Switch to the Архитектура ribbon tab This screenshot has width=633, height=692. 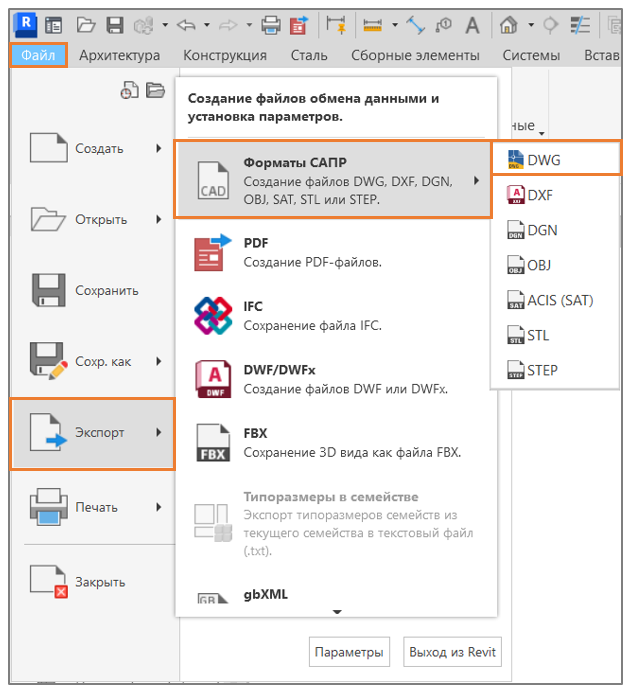(119, 55)
